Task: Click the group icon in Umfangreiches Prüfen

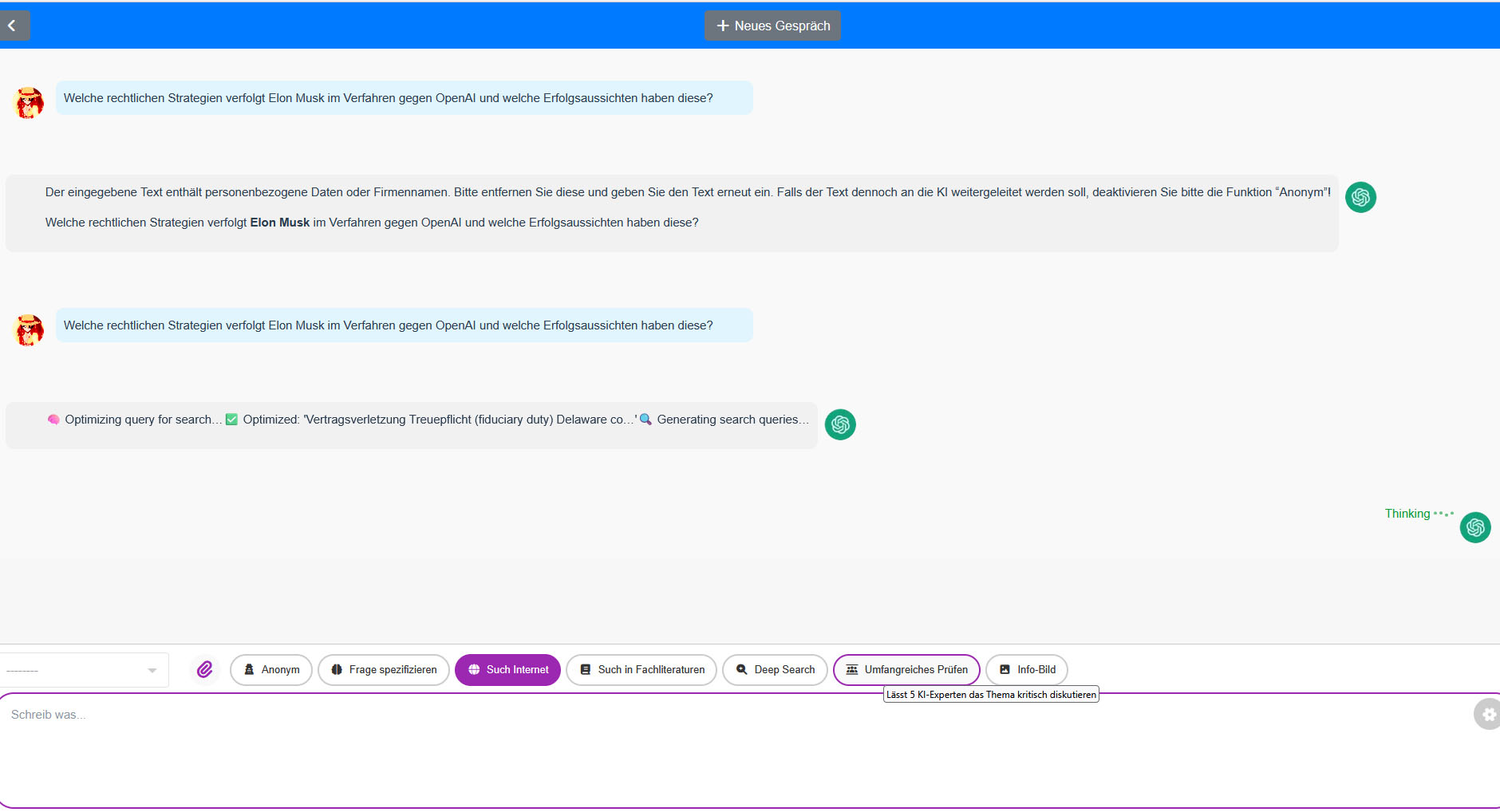Action: [852, 670]
